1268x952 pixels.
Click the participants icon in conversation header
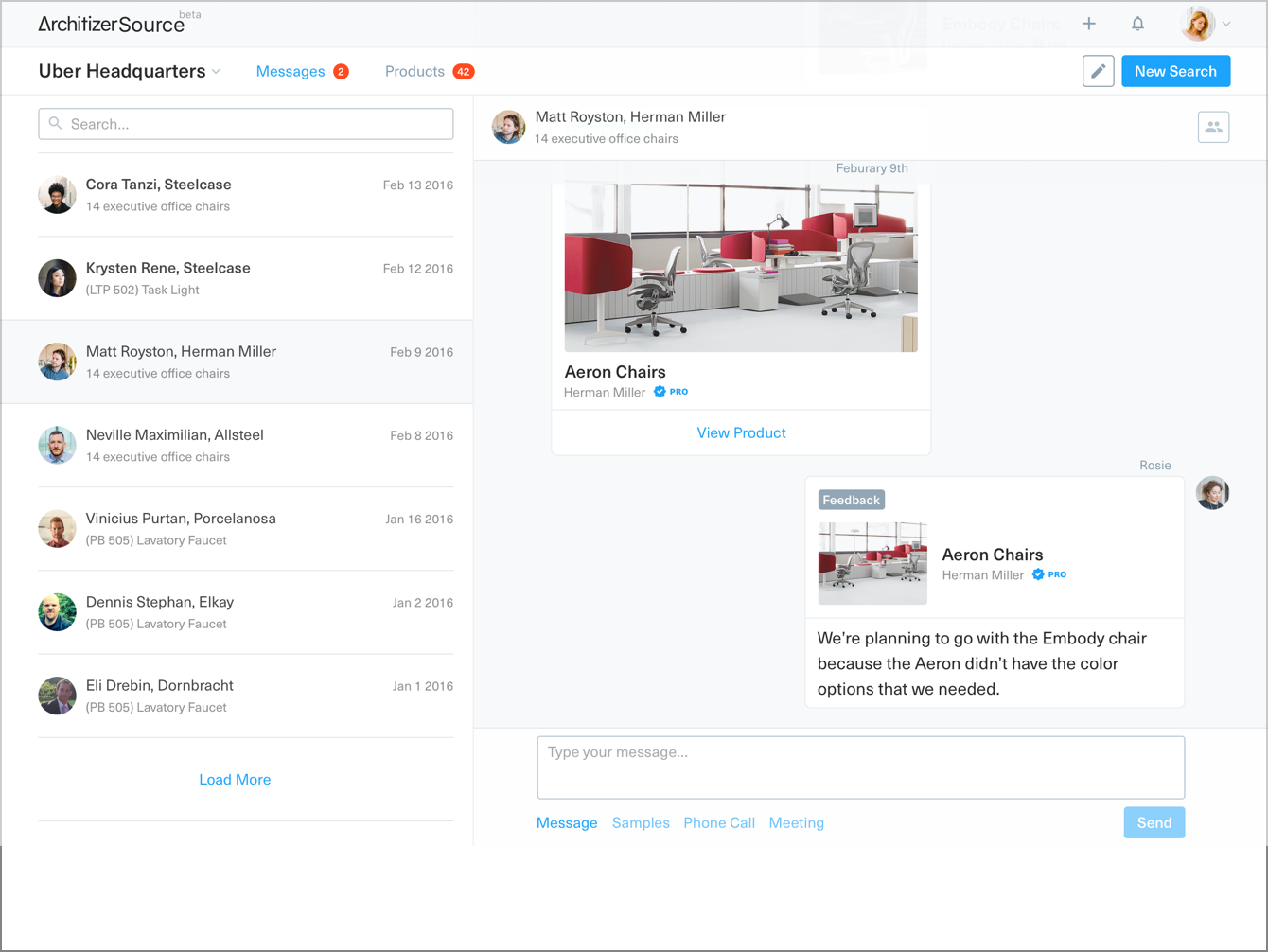tap(1213, 127)
